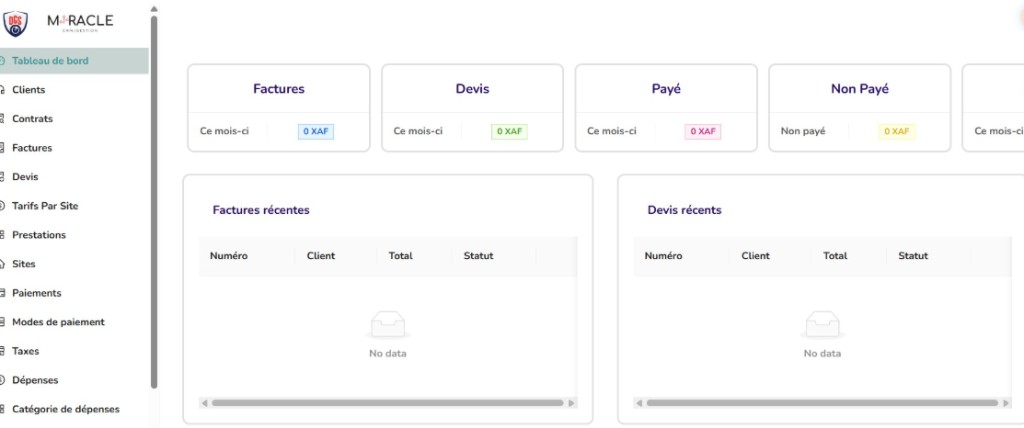Open the Dépenses page
Screen dimensions: 1024x428
(x=35, y=380)
